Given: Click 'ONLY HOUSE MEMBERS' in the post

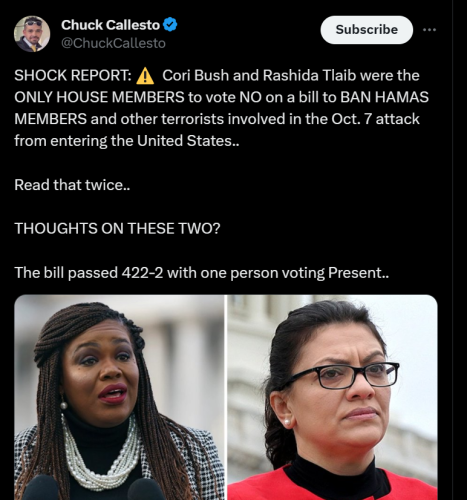Looking at the screenshot, I should (x=99, y=97).
